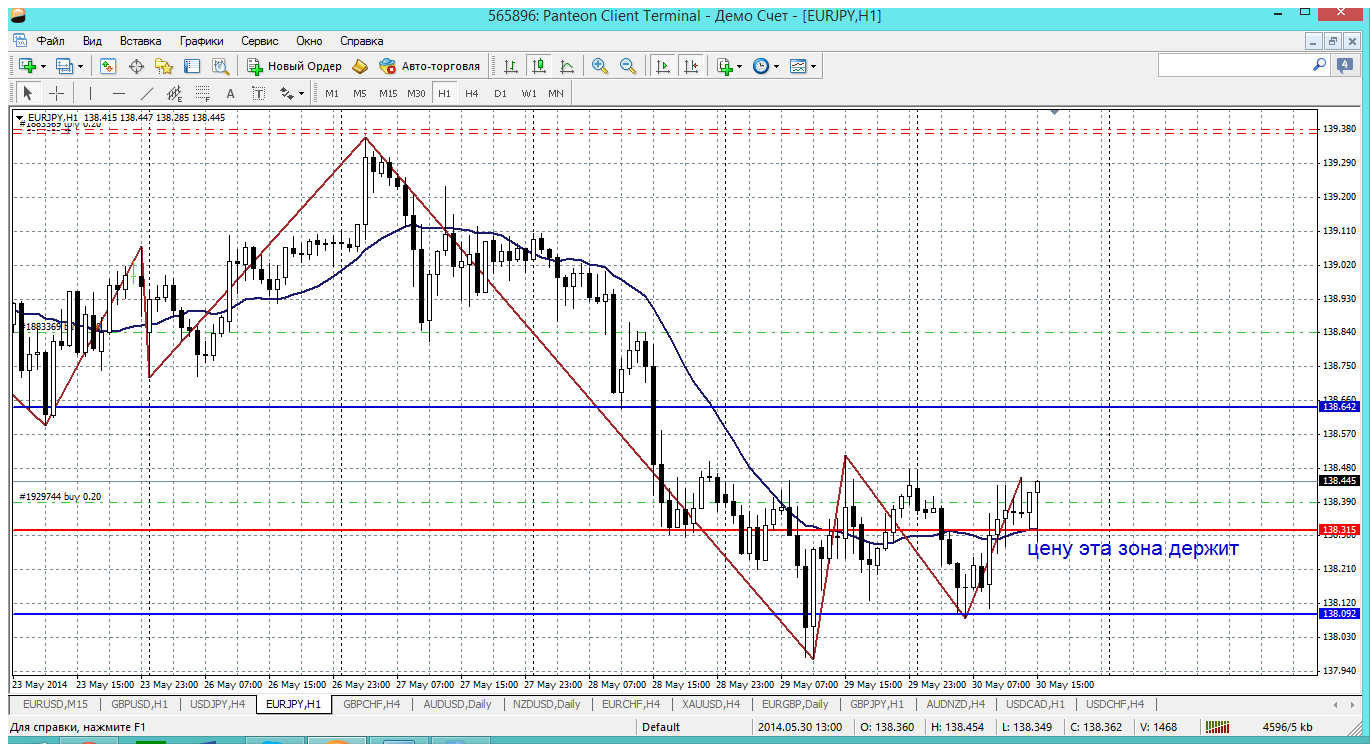
Task: Click the search input field
Action: point(1235,65)
